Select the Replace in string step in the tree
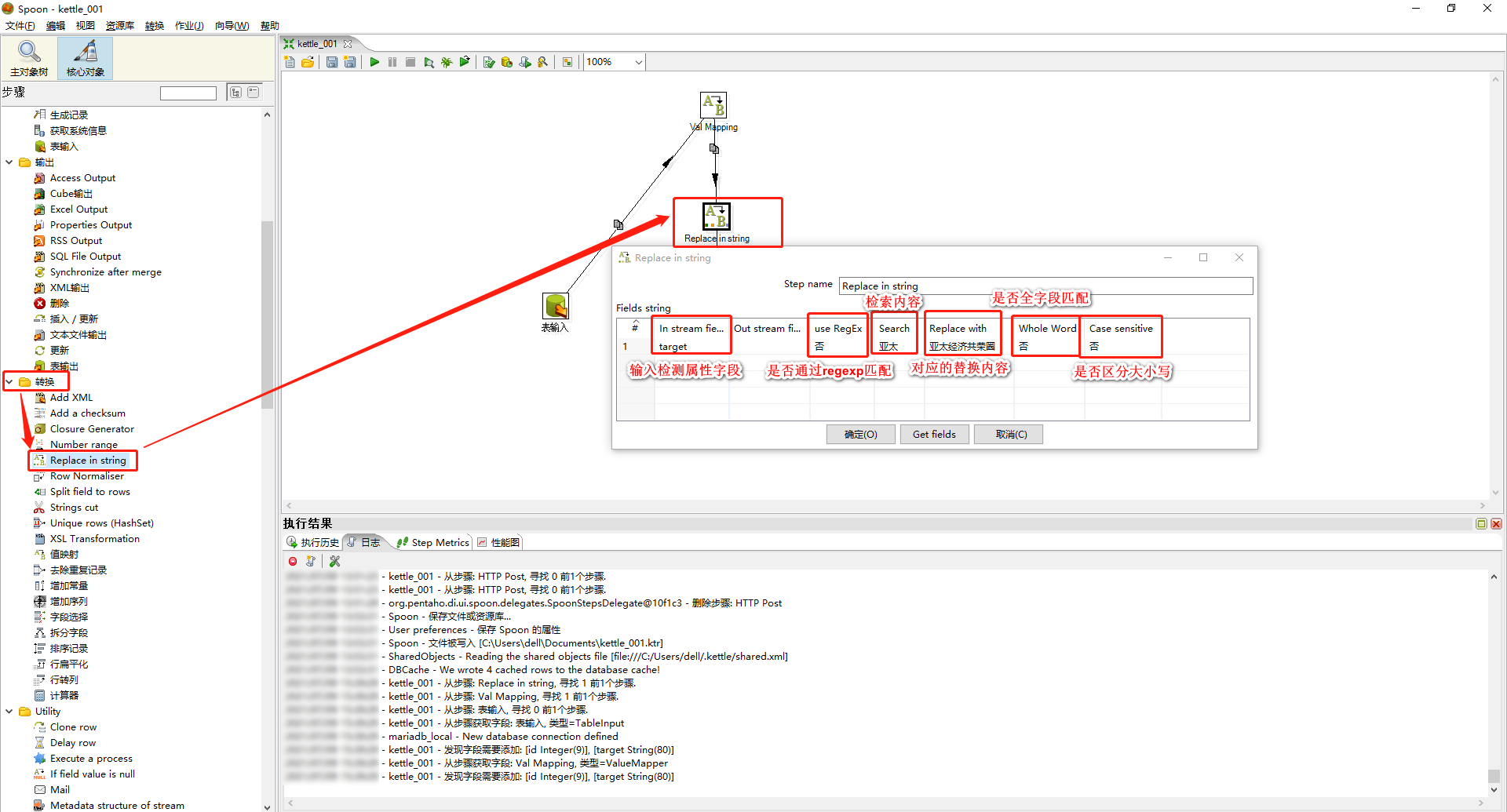Screen dimensions: 1507x812 click(x=88, y=460)
